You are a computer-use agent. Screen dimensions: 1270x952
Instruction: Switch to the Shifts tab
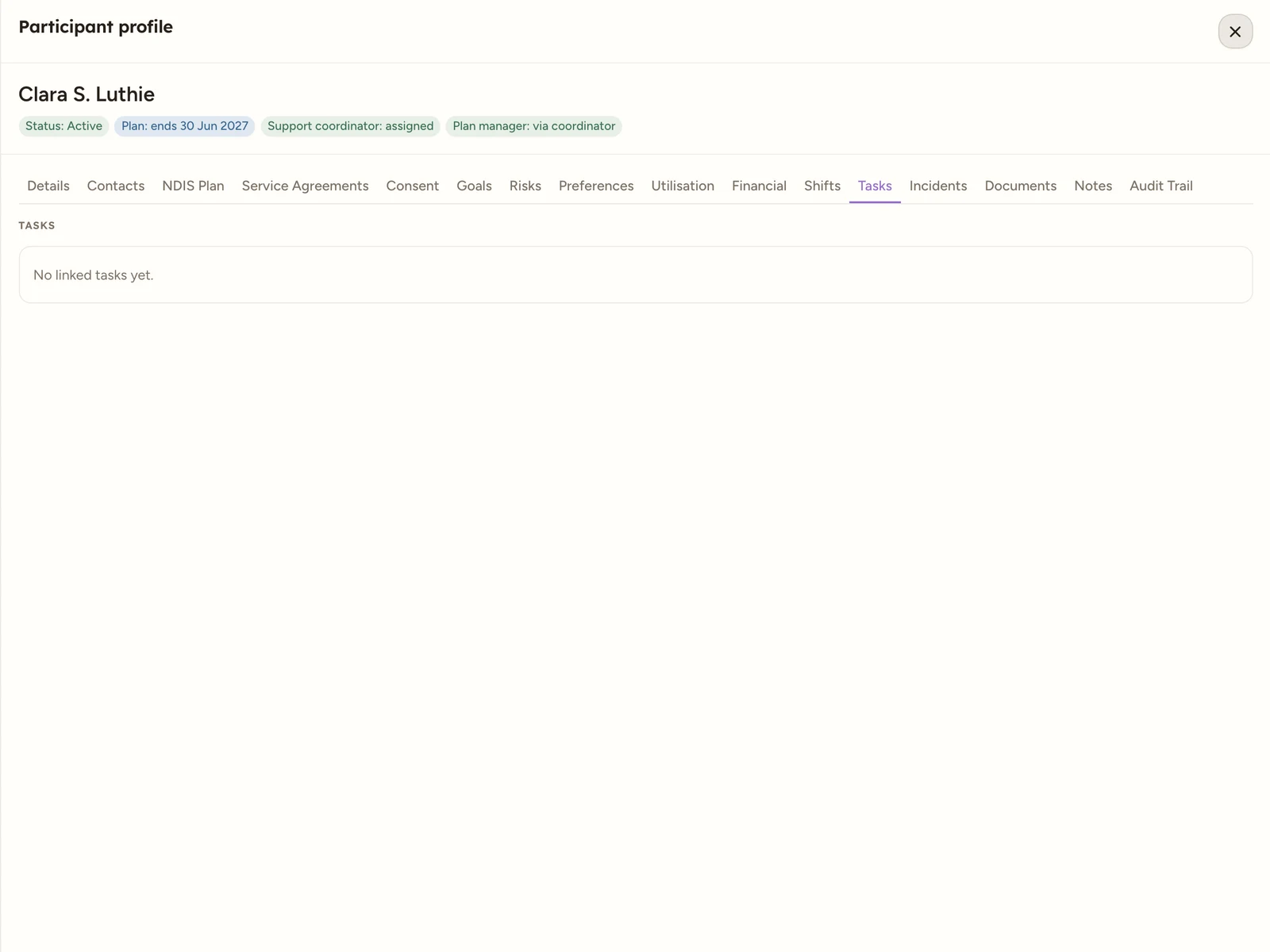click(822, 186)
